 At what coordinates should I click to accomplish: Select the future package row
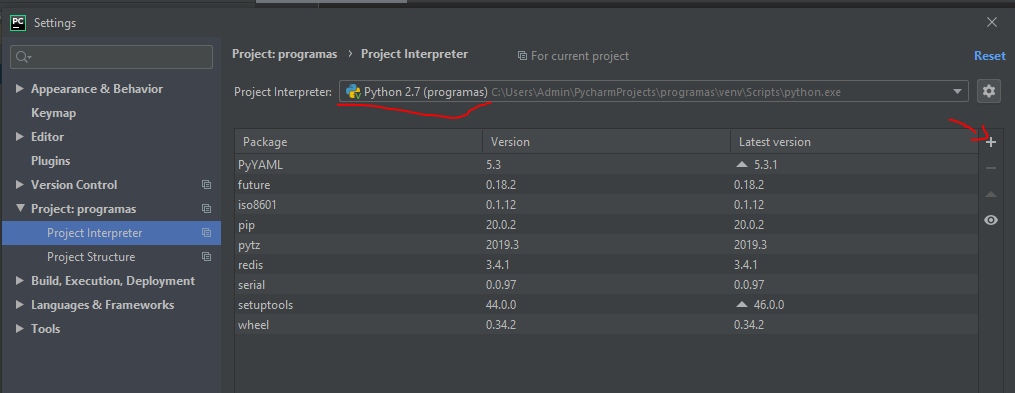[606, 185]
